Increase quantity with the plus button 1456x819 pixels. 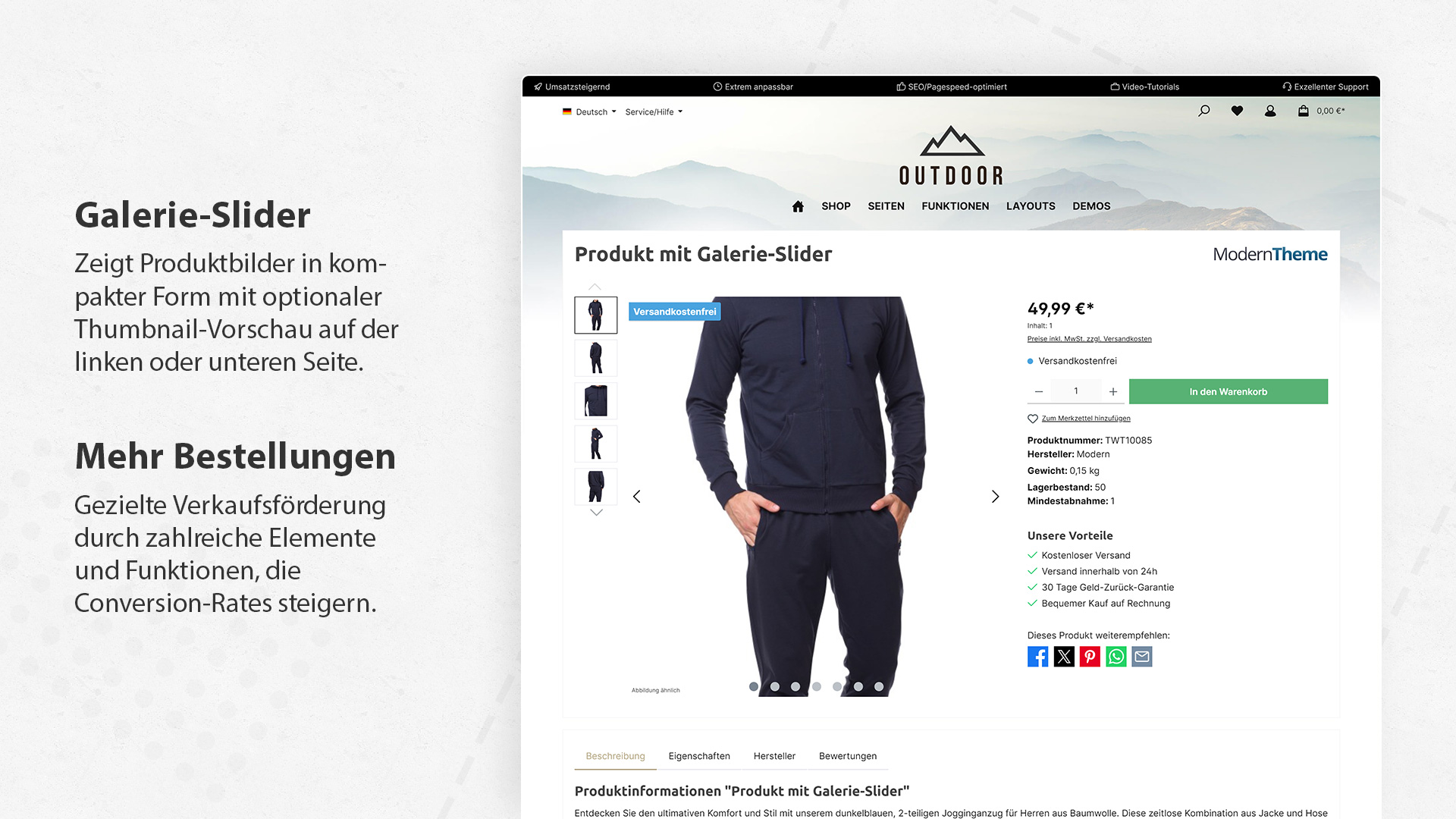coord(1112,392)
